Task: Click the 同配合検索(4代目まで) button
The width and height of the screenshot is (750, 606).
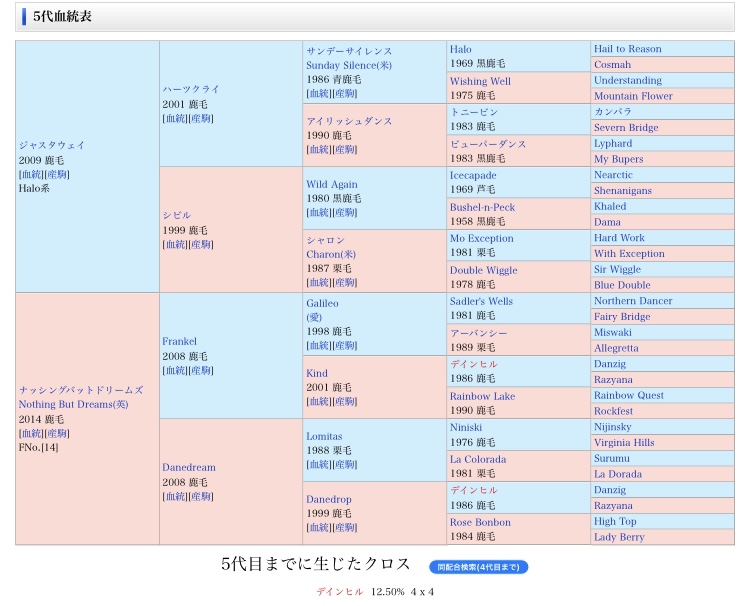Action: [478, 567]
